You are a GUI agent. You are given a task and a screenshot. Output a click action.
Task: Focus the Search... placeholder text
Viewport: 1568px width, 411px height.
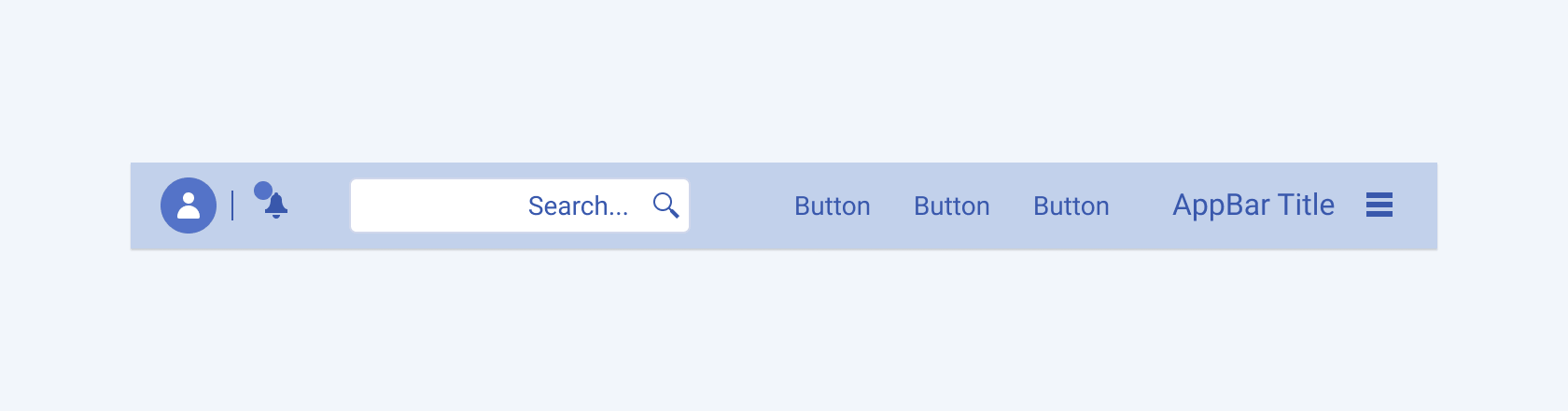578,205
